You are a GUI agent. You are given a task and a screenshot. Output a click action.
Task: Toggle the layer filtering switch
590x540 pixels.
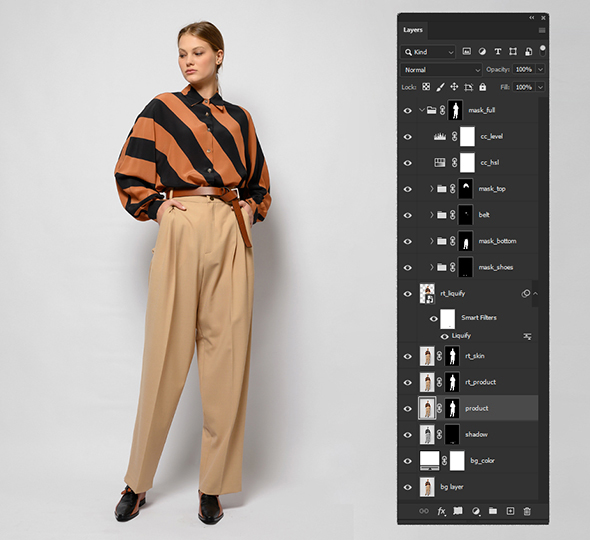tap(543, 51)
